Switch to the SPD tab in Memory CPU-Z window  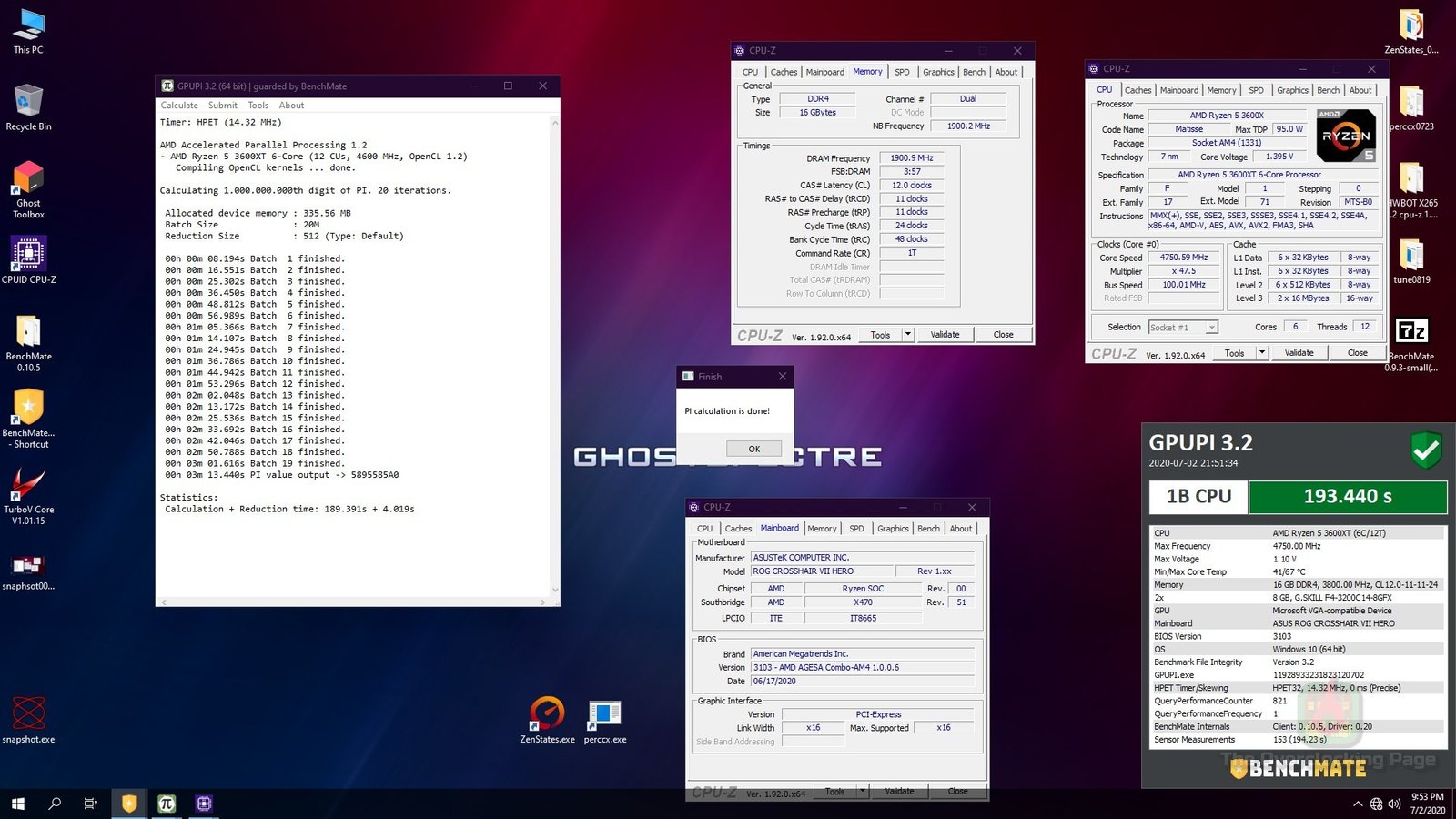click(901, 72)
